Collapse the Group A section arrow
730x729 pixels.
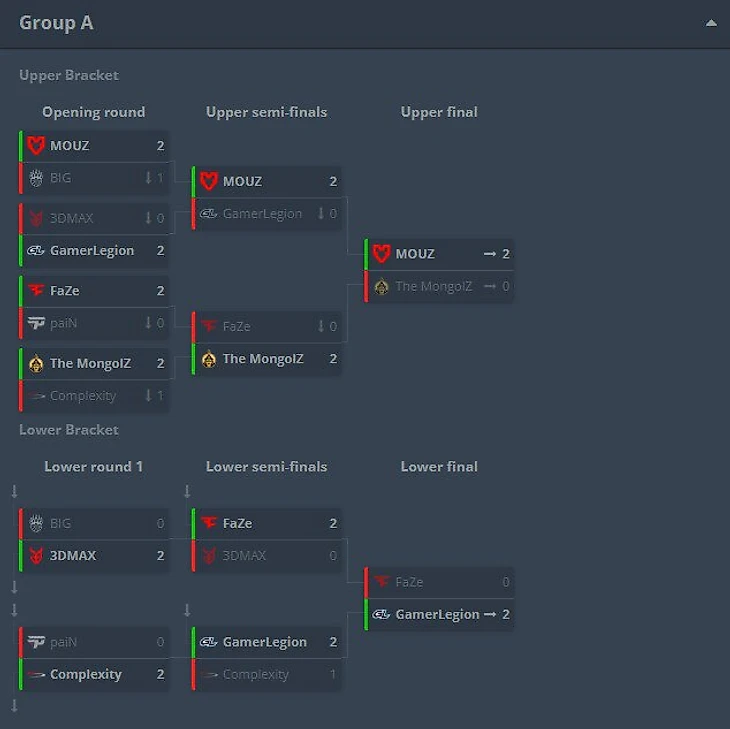pyautogui.click(x=711, y=23)
